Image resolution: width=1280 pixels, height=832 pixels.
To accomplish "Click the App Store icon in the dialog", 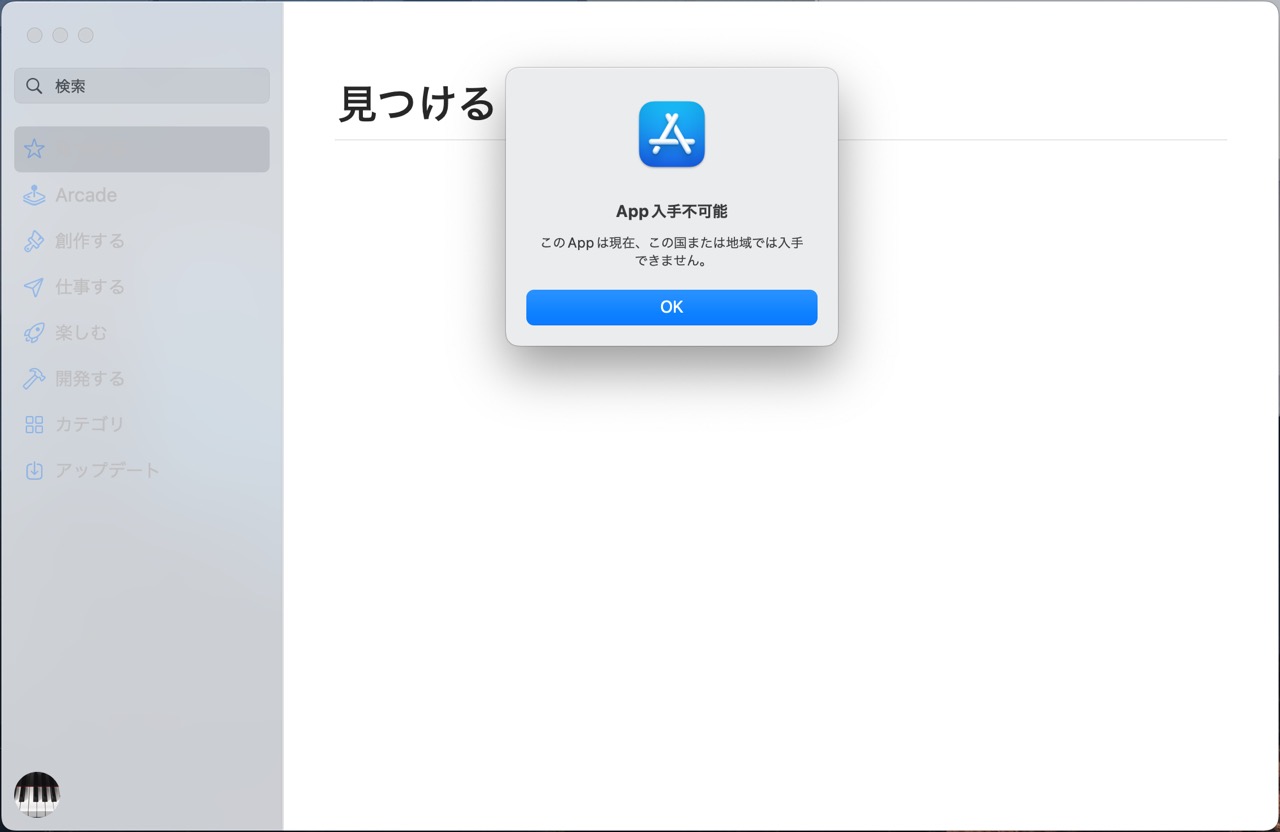I will pos(671,134).
